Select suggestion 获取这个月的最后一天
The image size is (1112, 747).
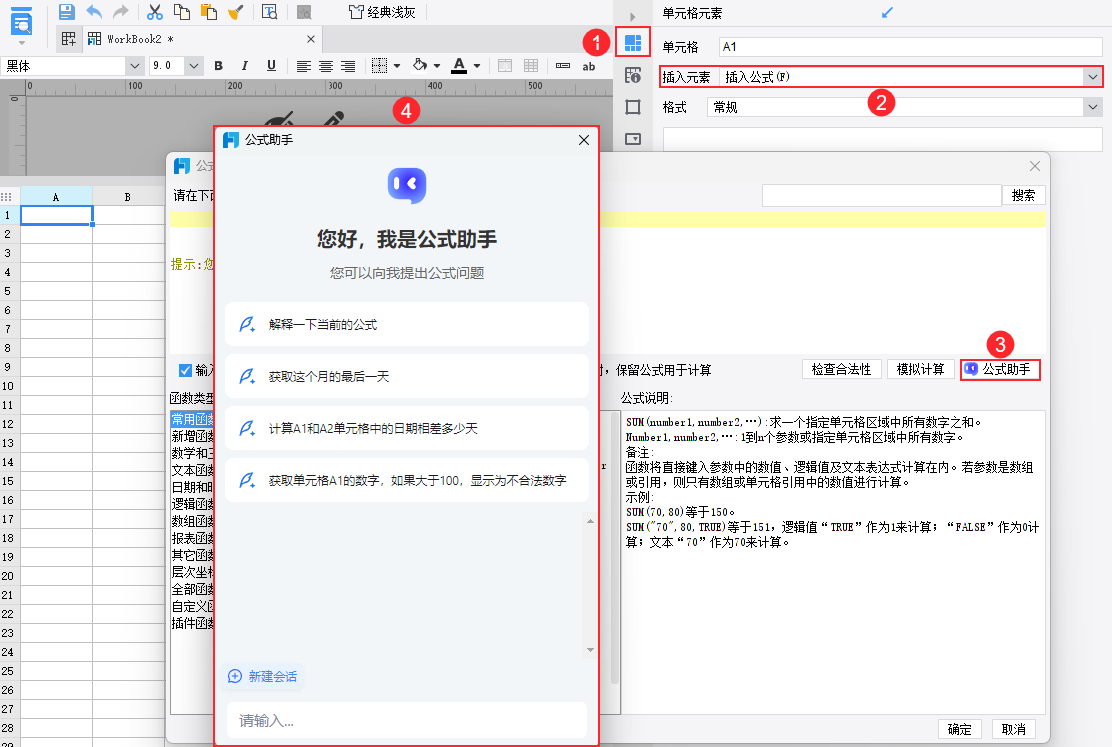(x=407, y=377)
